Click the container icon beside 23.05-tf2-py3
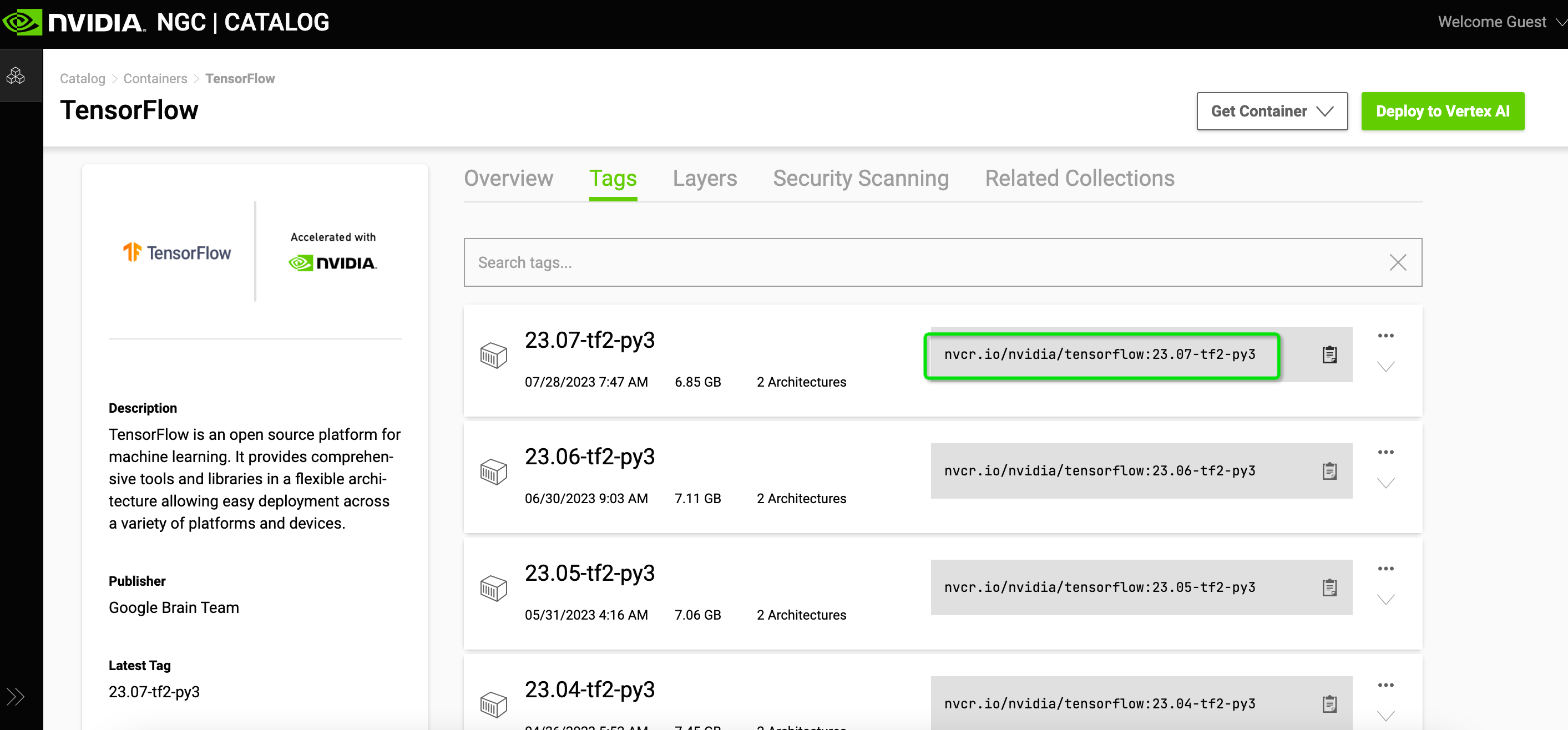The image size is (1568, 730). point(494,588)
